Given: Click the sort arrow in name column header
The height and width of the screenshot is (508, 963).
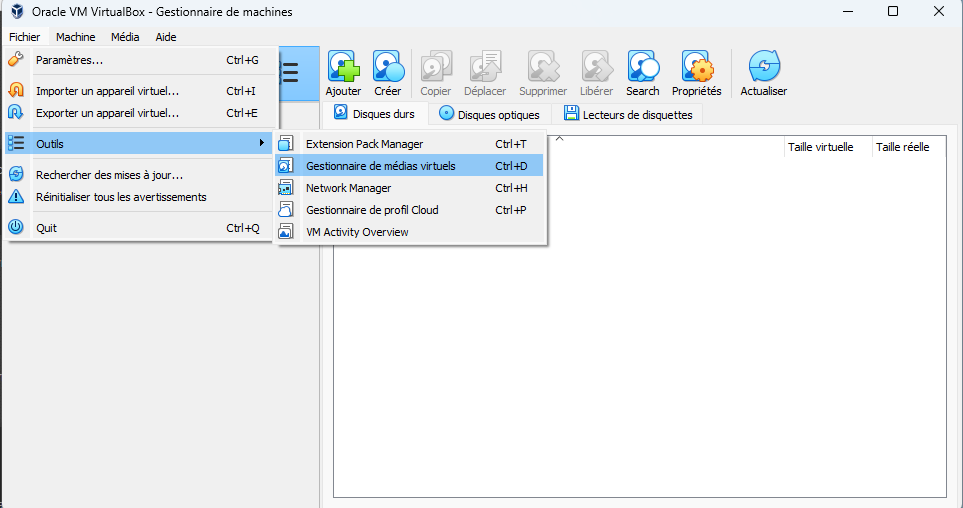Looking at the screenshot, I should click(x=559, y=139).
